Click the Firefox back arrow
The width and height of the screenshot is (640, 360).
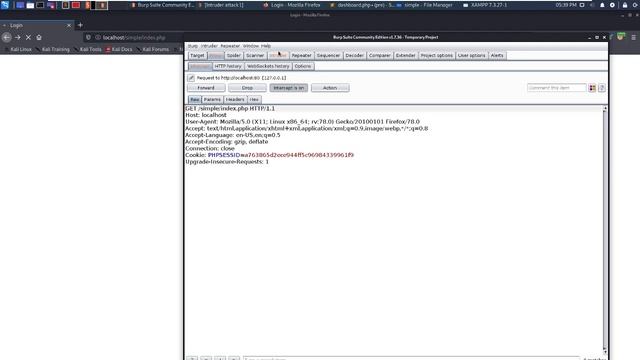point(7,37)
